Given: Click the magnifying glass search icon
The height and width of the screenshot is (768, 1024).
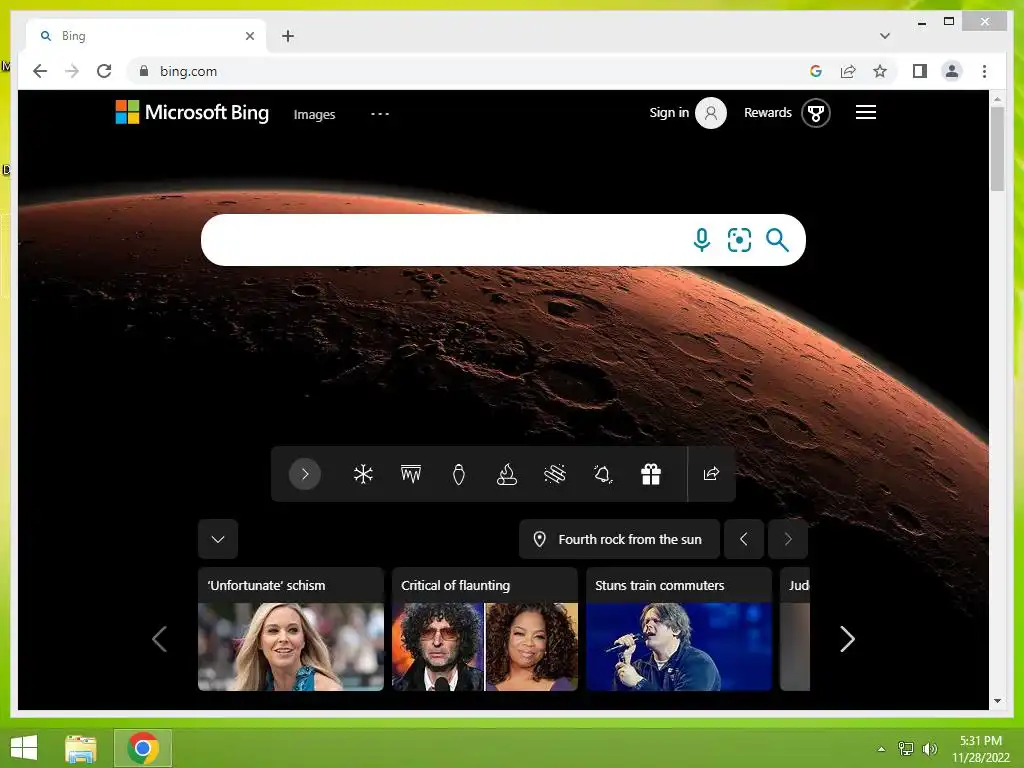Looking at the screenshot, I should point(777,240).
